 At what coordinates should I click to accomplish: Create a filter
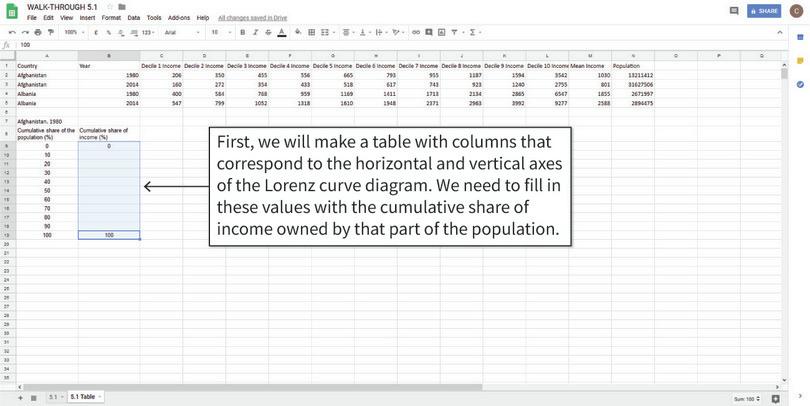pos(455,32)
